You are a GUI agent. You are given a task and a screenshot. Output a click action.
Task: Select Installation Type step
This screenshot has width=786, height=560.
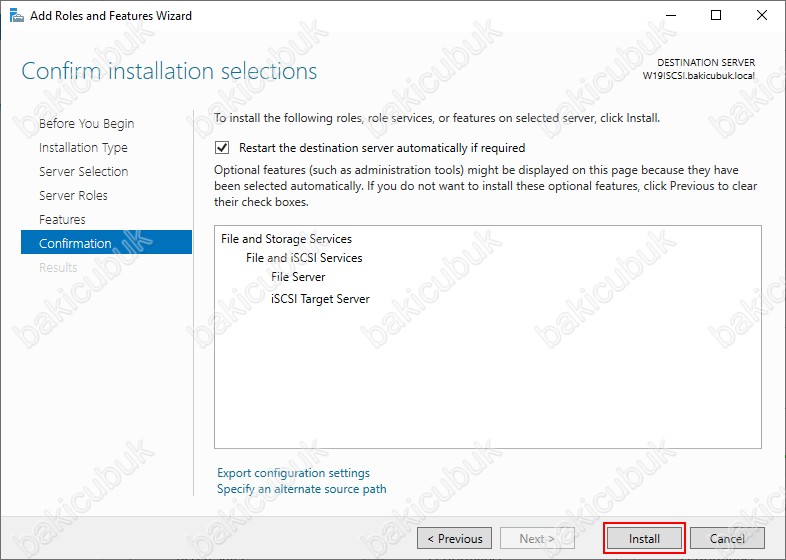click(x=83, y=147)
